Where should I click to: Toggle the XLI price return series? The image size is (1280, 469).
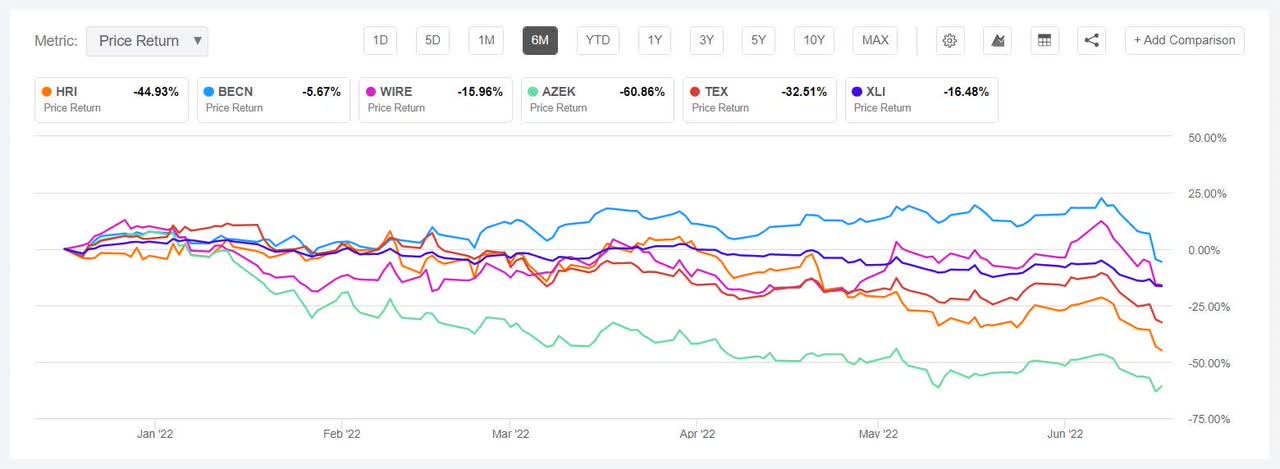click(x=920, y=99)
